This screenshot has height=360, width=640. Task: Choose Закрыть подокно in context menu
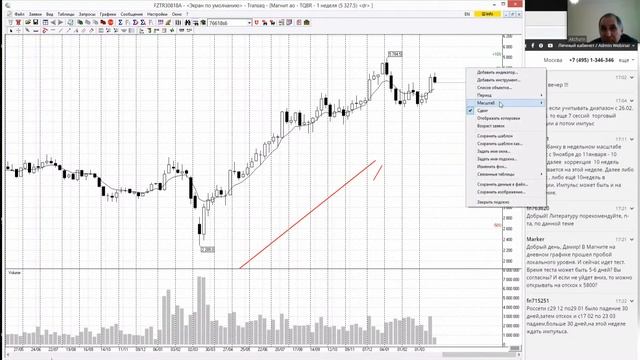pos(506,202)
